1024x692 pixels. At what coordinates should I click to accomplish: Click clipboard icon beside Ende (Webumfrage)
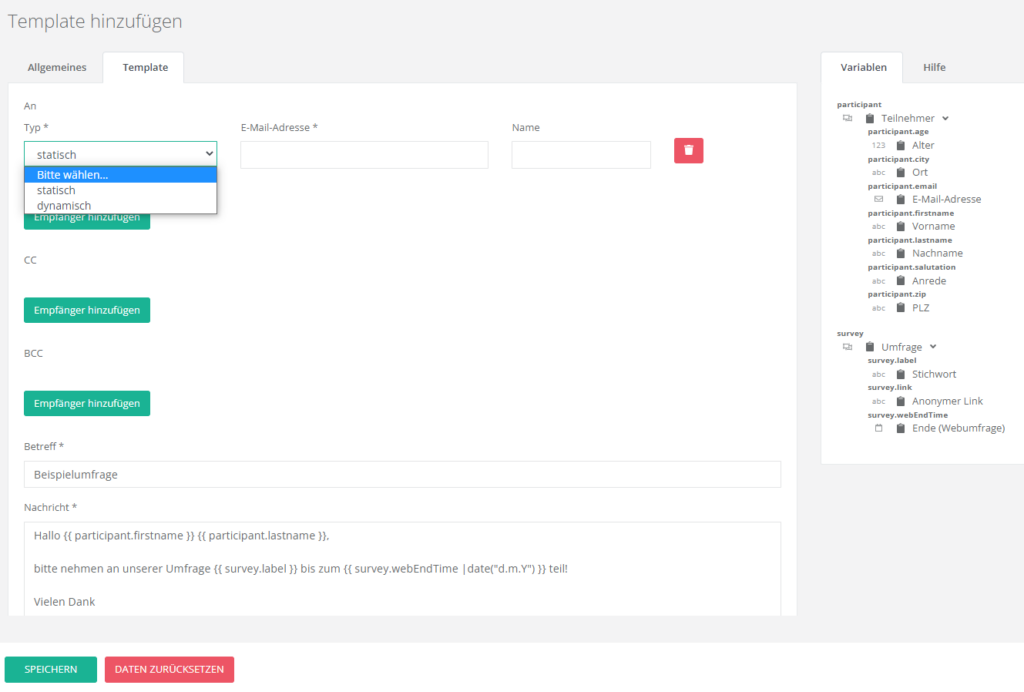click(901, 428)
